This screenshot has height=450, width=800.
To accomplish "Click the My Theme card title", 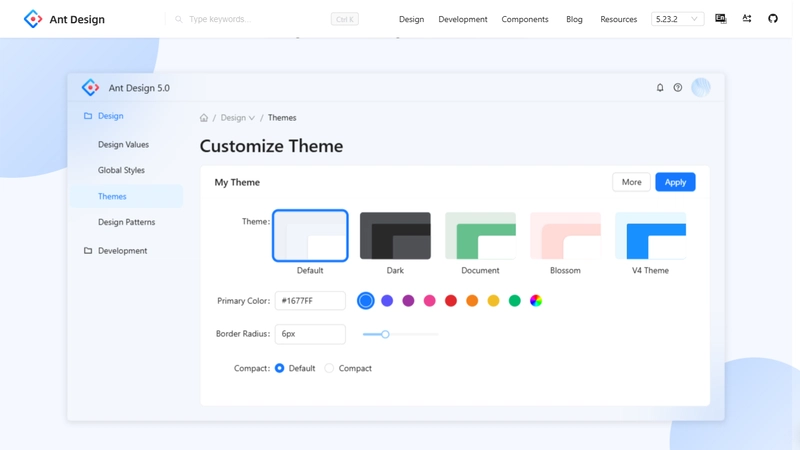I will tap(237, 182).
